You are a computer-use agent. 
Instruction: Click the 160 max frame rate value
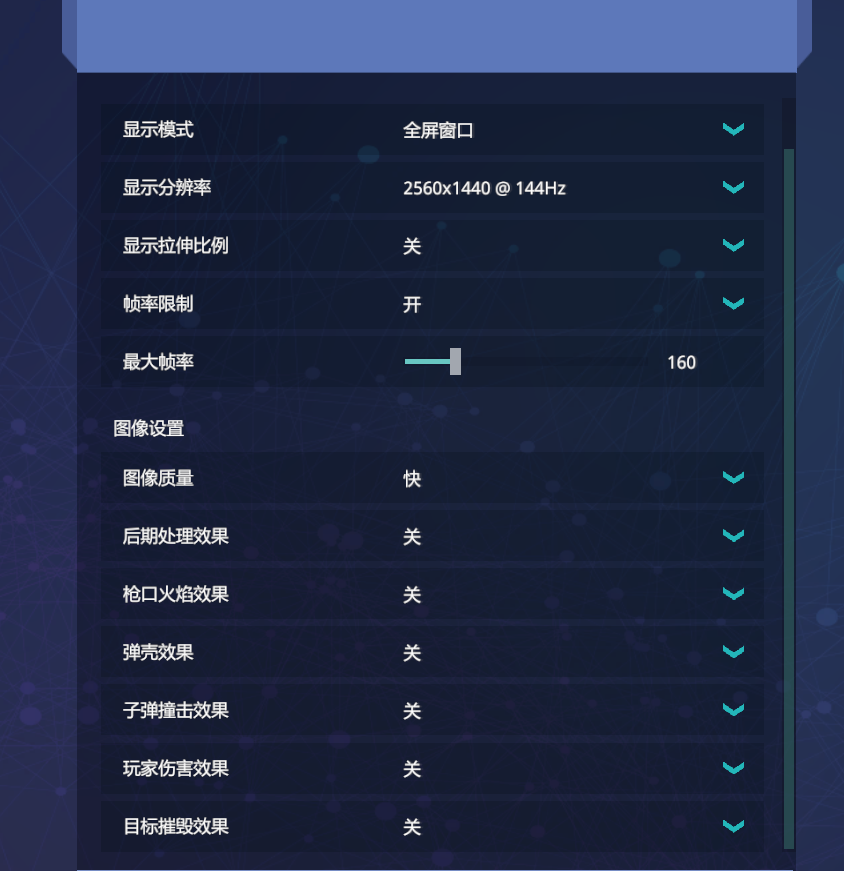681,362
